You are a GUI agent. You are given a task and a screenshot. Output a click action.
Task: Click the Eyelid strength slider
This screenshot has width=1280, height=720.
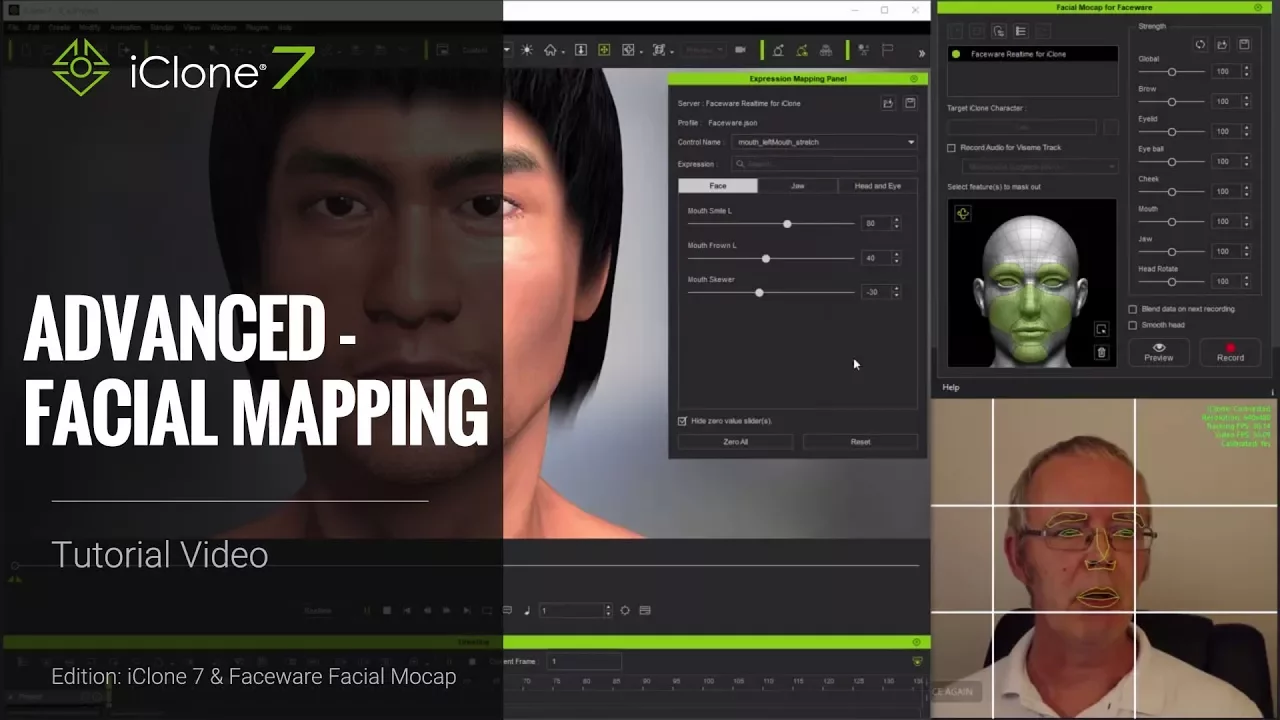(1172, 132)
